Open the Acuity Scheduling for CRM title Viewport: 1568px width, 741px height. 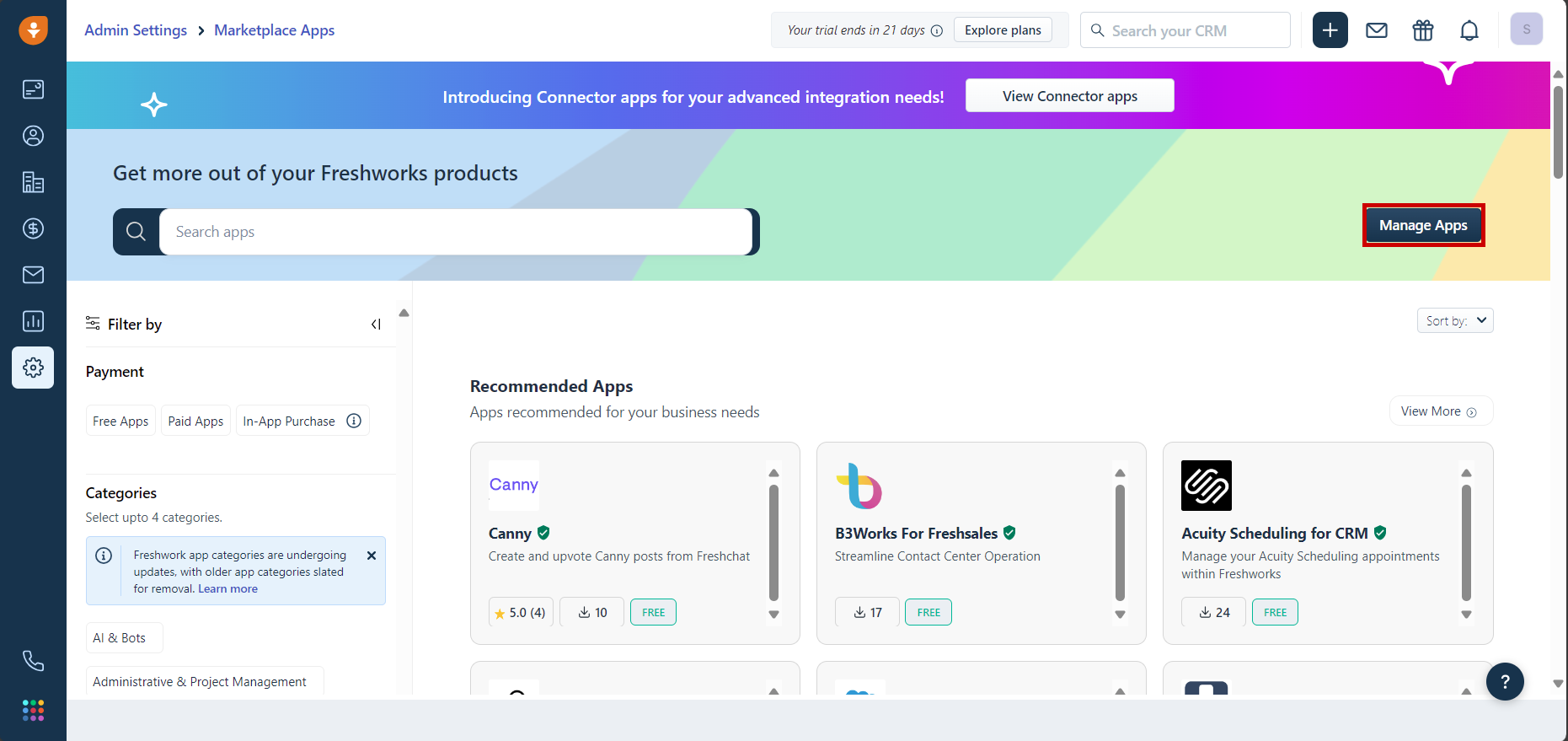1275,533
